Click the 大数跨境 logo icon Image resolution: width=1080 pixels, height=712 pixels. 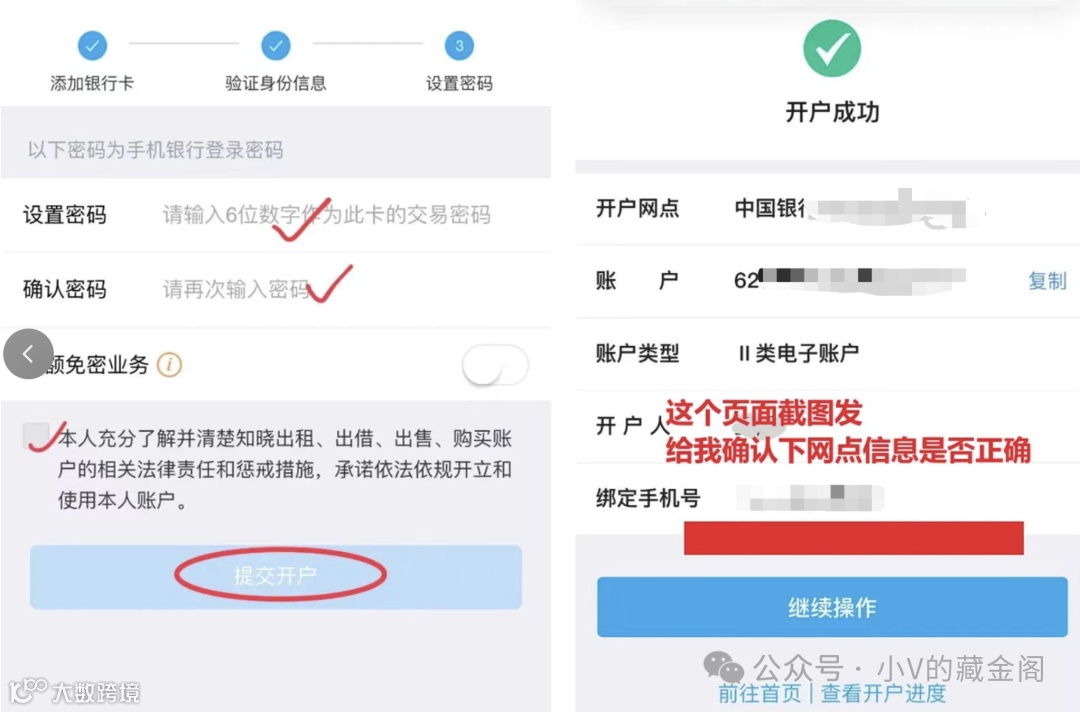point(28,691)
